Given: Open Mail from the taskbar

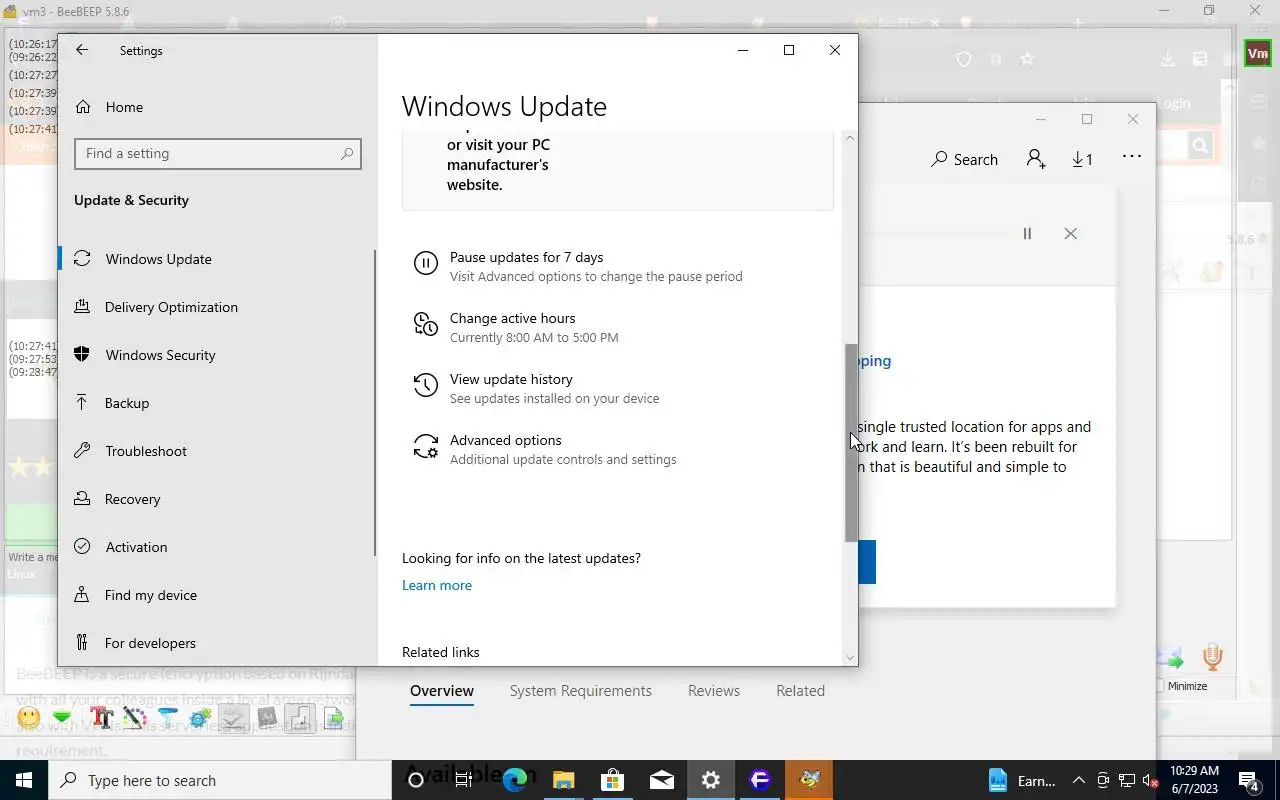Looking at the screenshot, I should coord(661,780).
